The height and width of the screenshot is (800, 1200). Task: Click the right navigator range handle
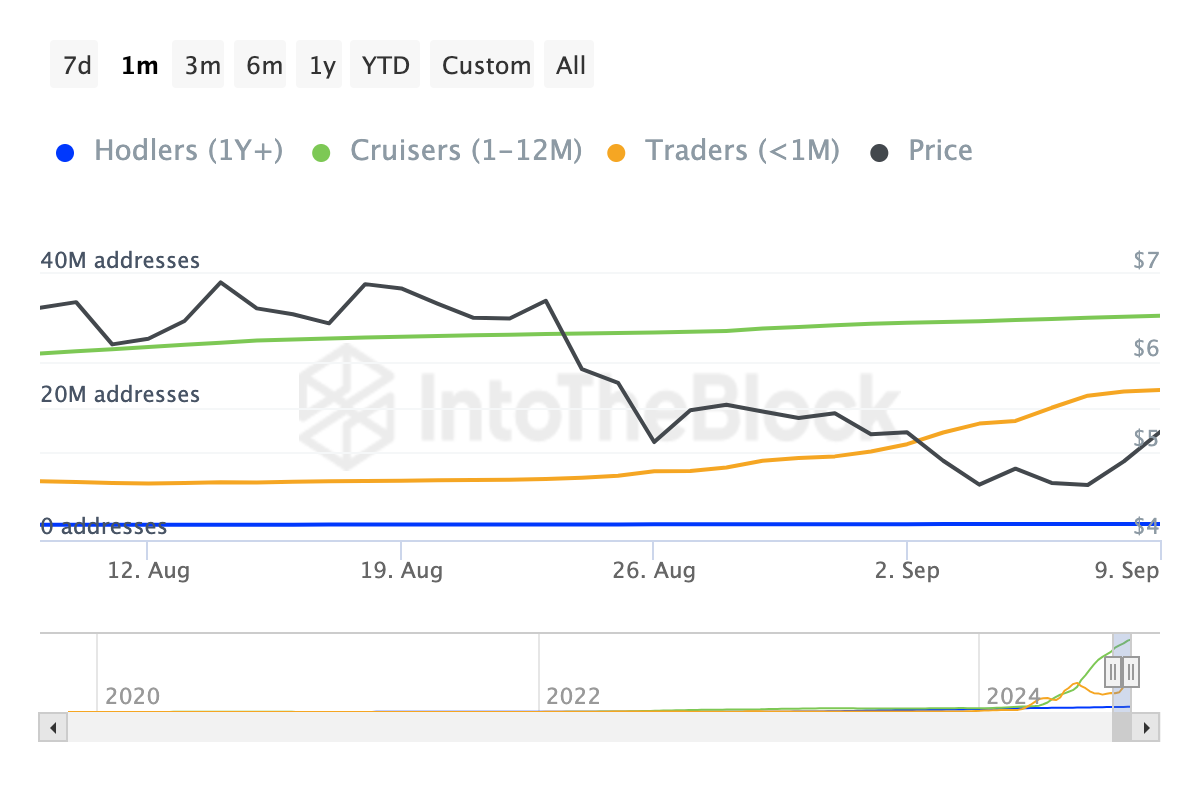[x=1131, y=671]
